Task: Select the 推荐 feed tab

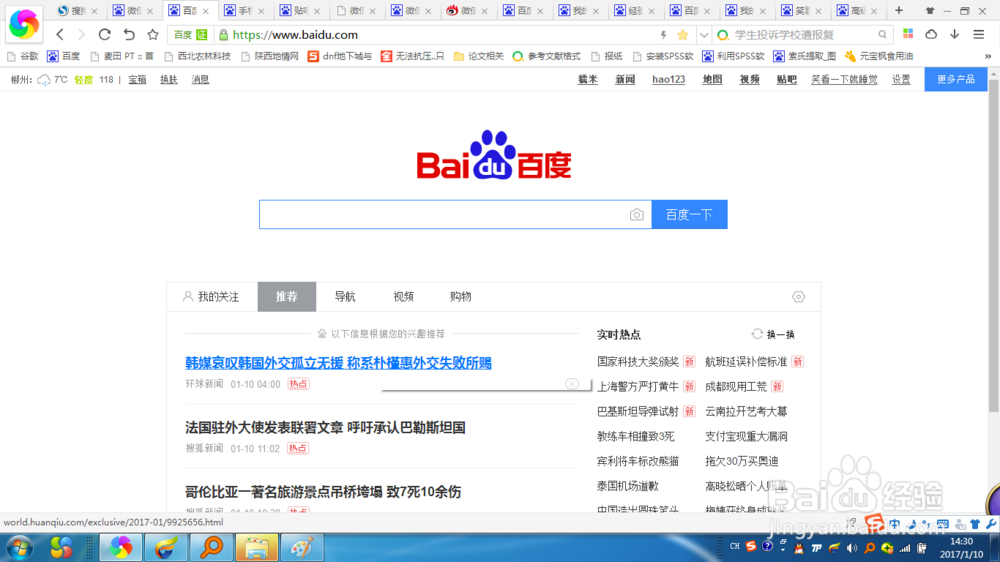Action: (286, 297)
